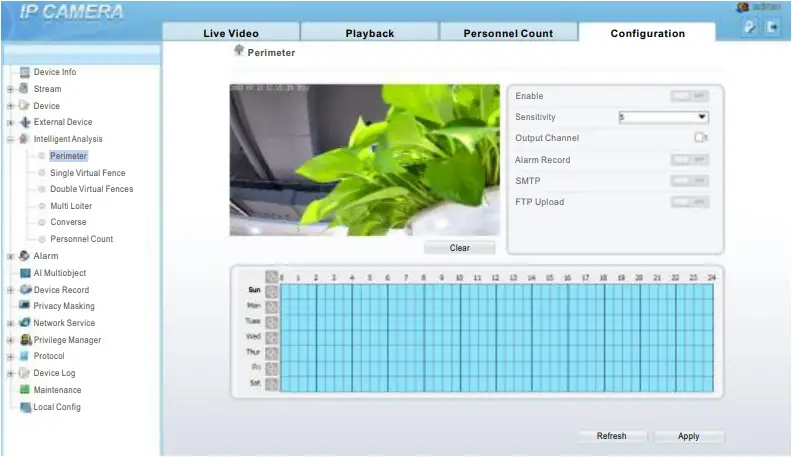Click the Privacy Masking icon
Viewport: 792px width, 457px height.
click(24, 306)
